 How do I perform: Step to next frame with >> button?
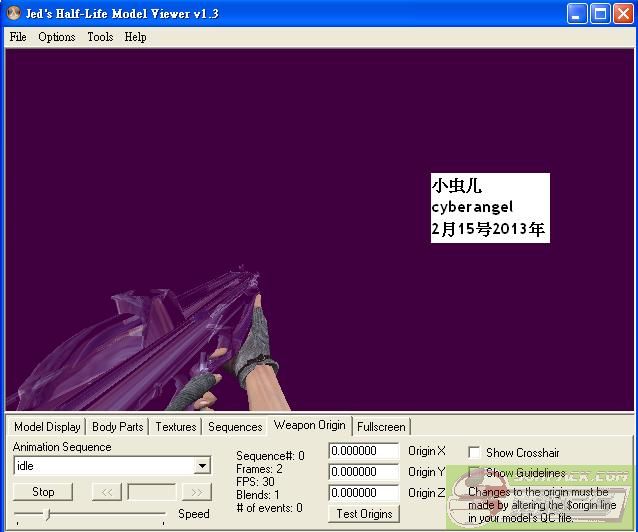tap(197, 492)
